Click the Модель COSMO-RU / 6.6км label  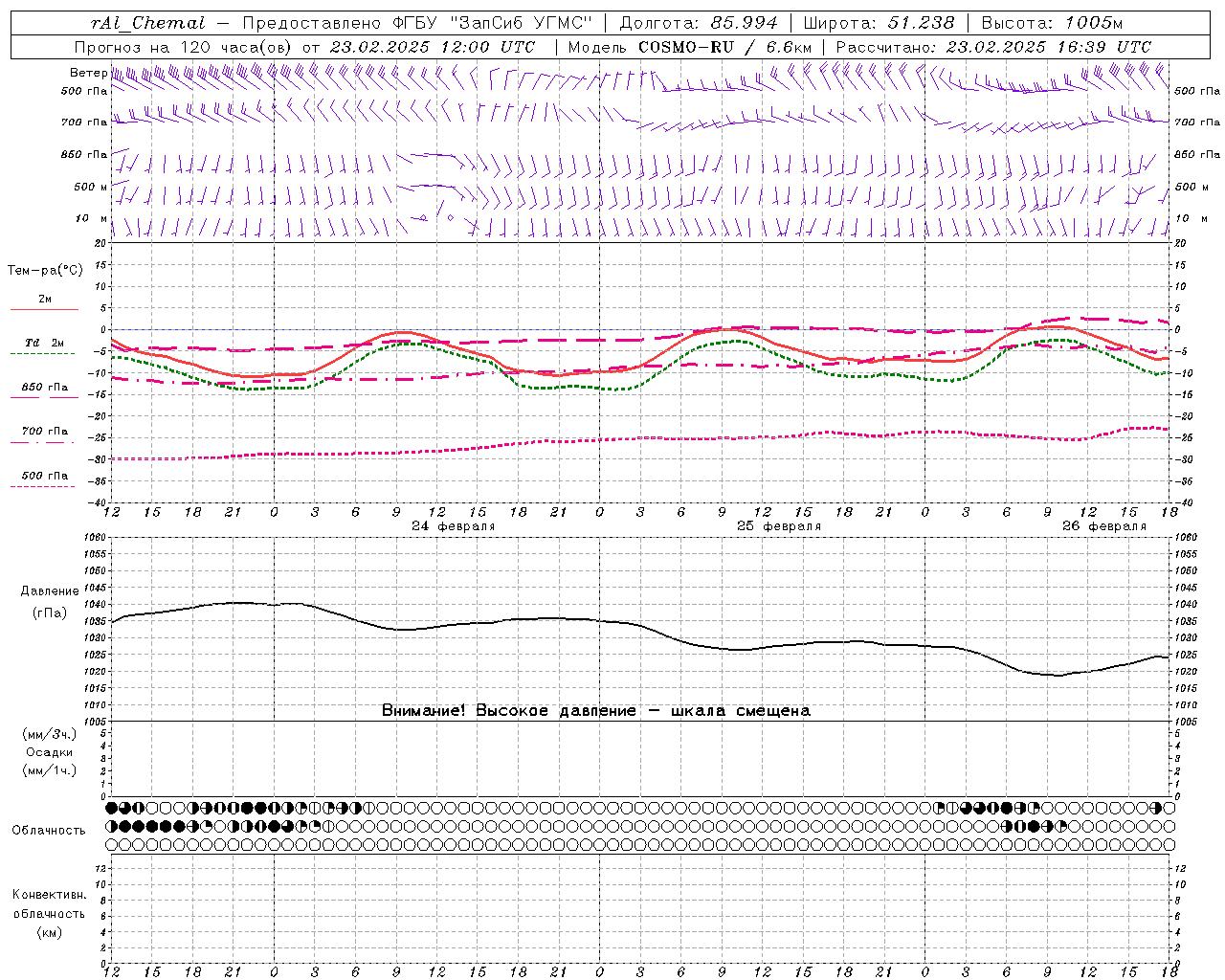(x=690, y=47)
